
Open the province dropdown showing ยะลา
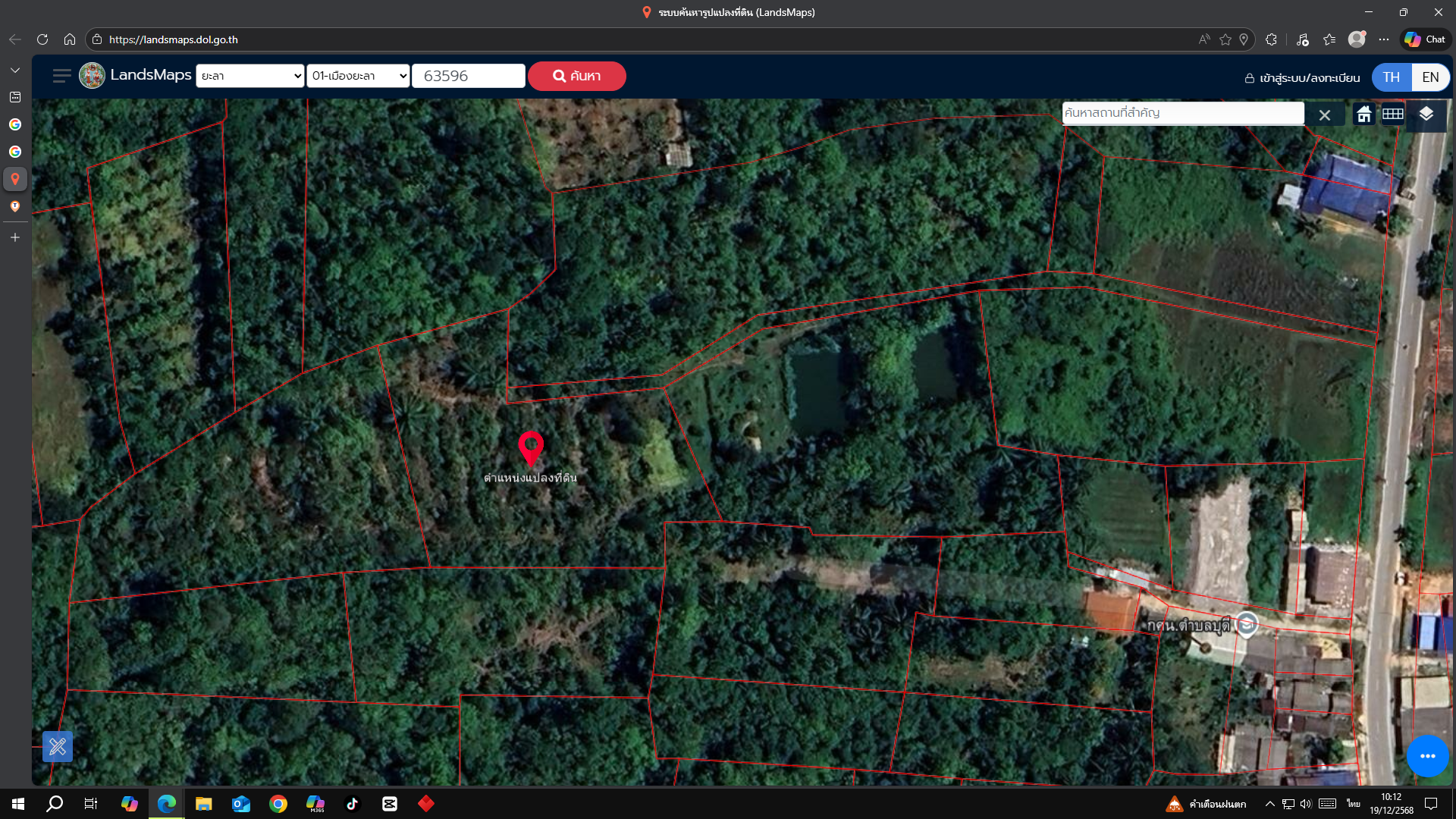pyautogui.click(x=250, y=76)
